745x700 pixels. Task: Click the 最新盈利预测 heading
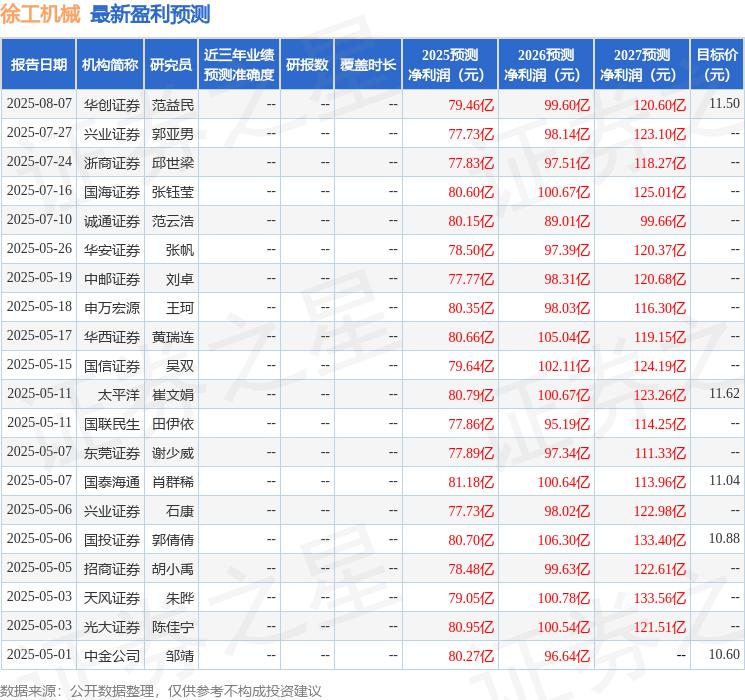click(150, 14)
